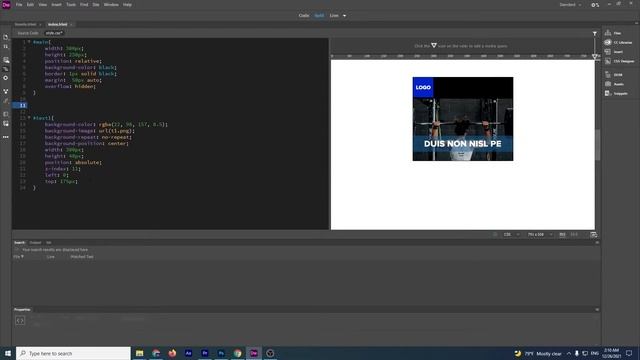Open the Insert menu

[x=56, y=4]
